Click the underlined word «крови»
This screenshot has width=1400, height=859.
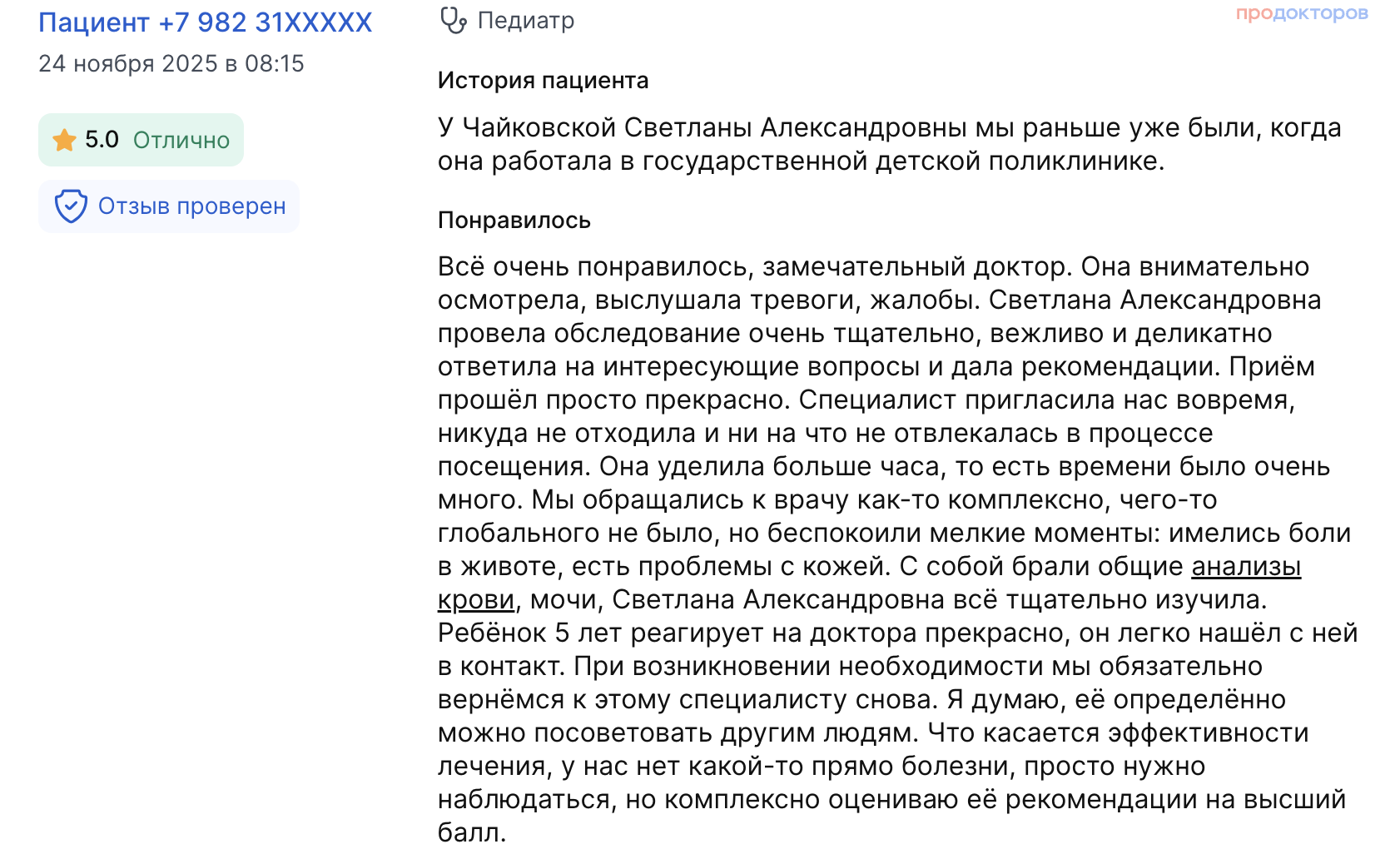click(476, 599)
